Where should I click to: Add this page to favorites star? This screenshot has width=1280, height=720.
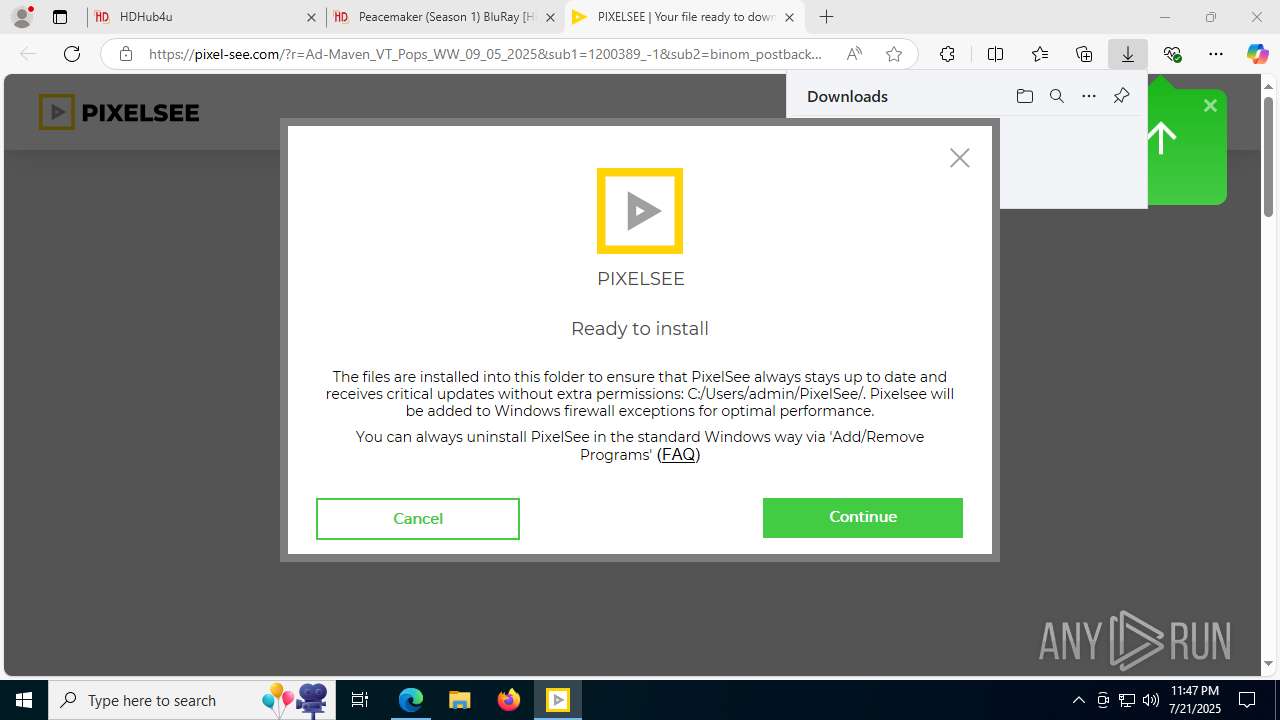894,54
